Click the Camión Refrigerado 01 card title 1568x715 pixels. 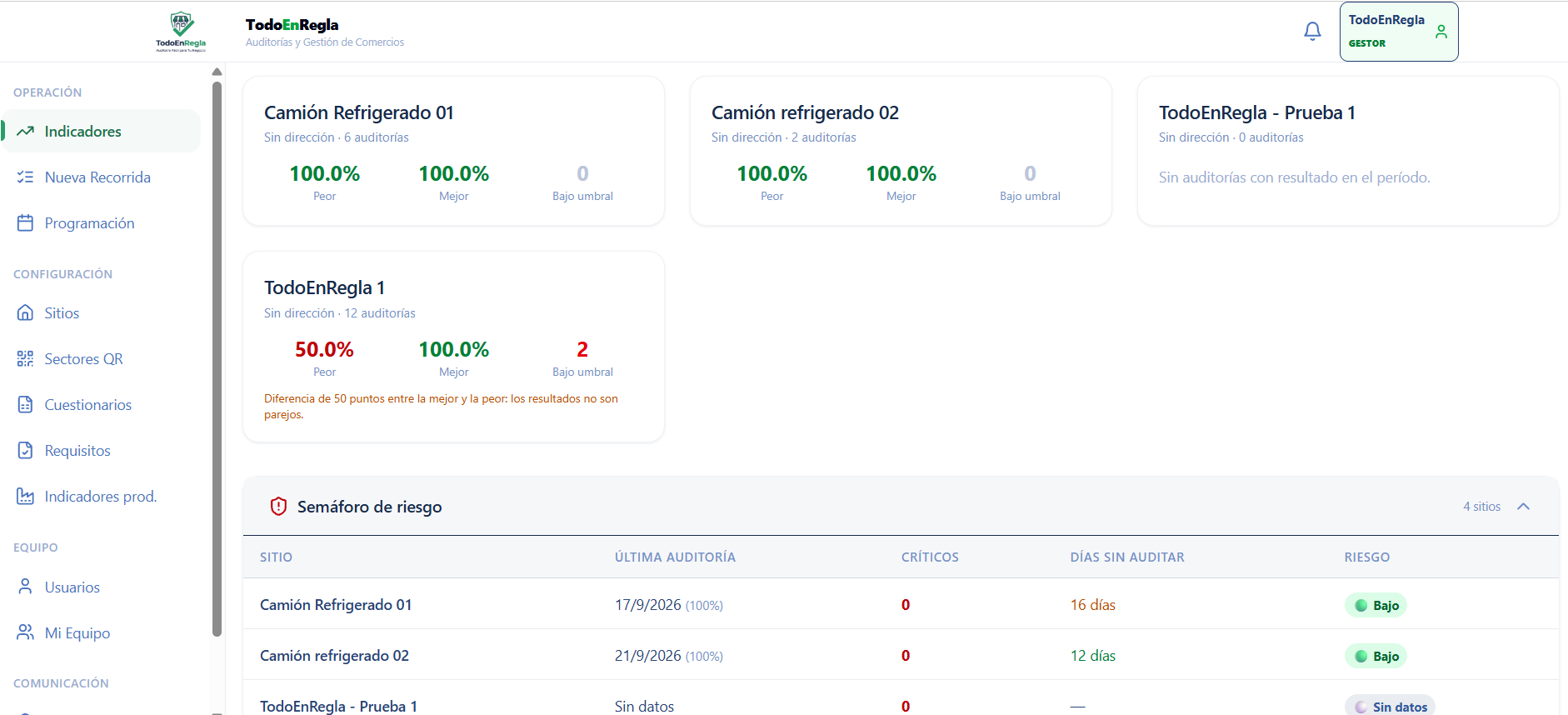click(359, 112)
